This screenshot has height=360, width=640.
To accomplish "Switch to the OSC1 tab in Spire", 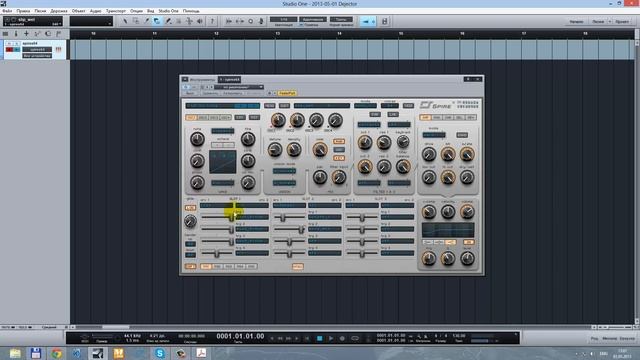I will (x=191, y=118).
